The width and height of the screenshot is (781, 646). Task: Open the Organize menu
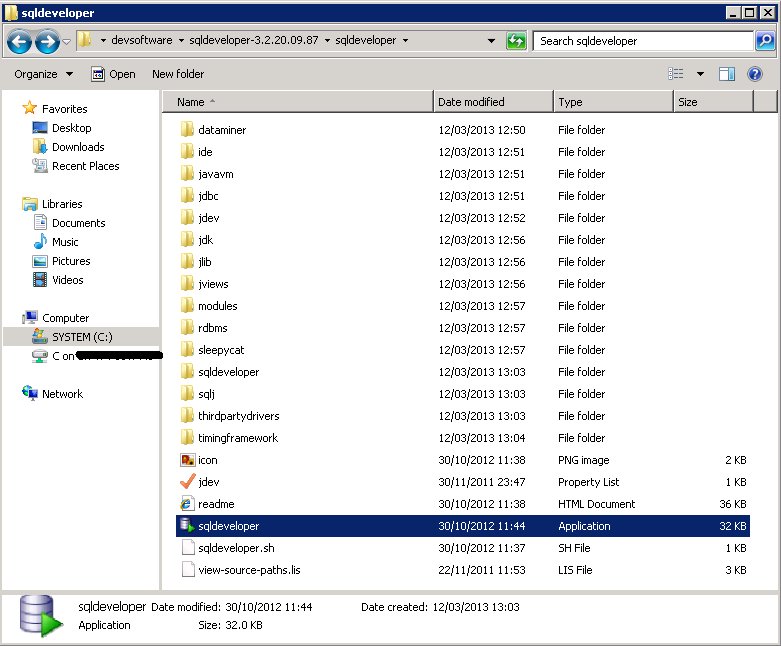tap(43, 74)
